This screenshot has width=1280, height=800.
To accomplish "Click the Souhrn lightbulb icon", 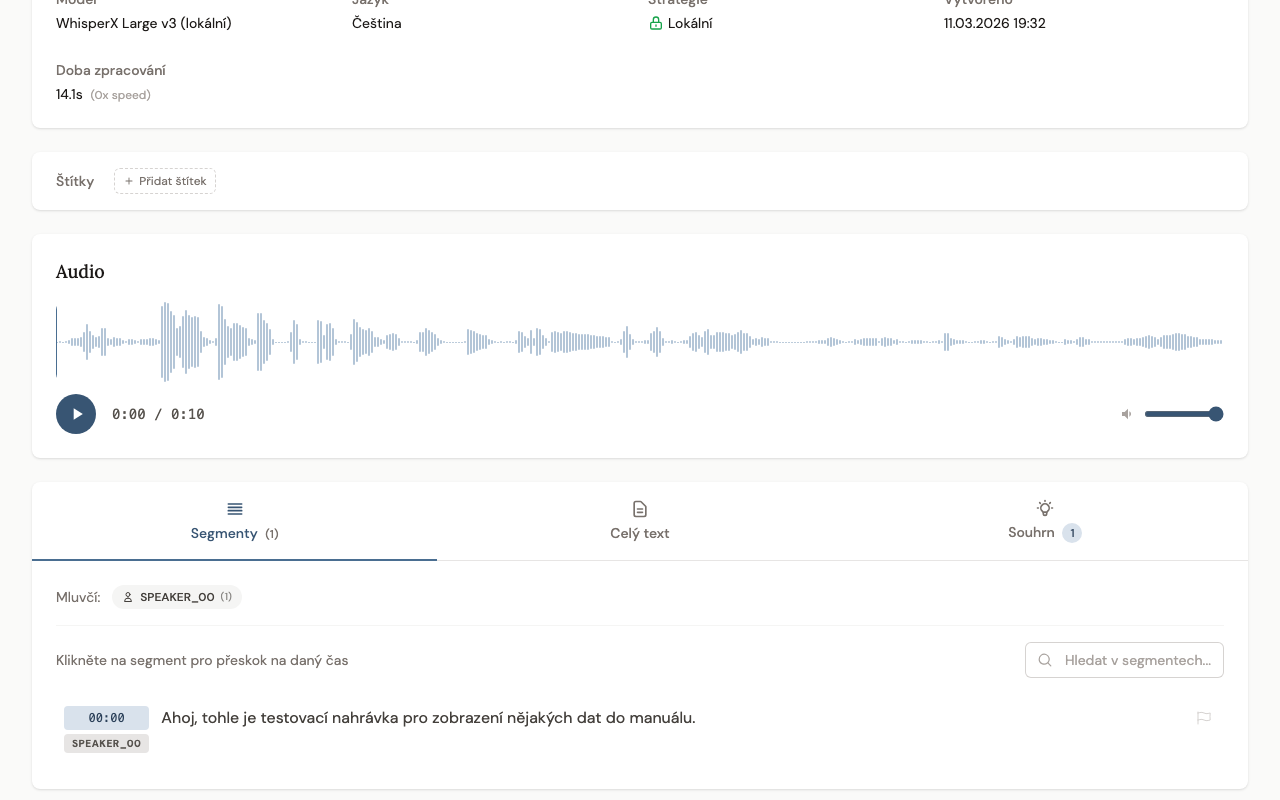I will (1045, 508).
